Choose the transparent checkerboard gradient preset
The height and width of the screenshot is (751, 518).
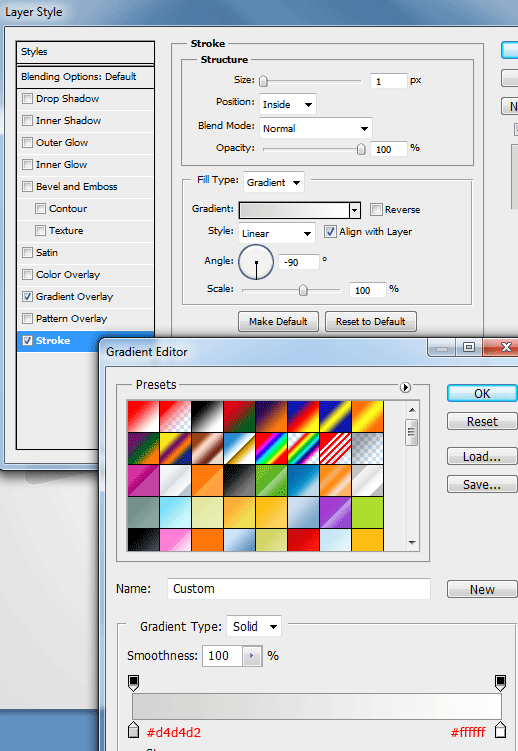[x=368, y=448]
